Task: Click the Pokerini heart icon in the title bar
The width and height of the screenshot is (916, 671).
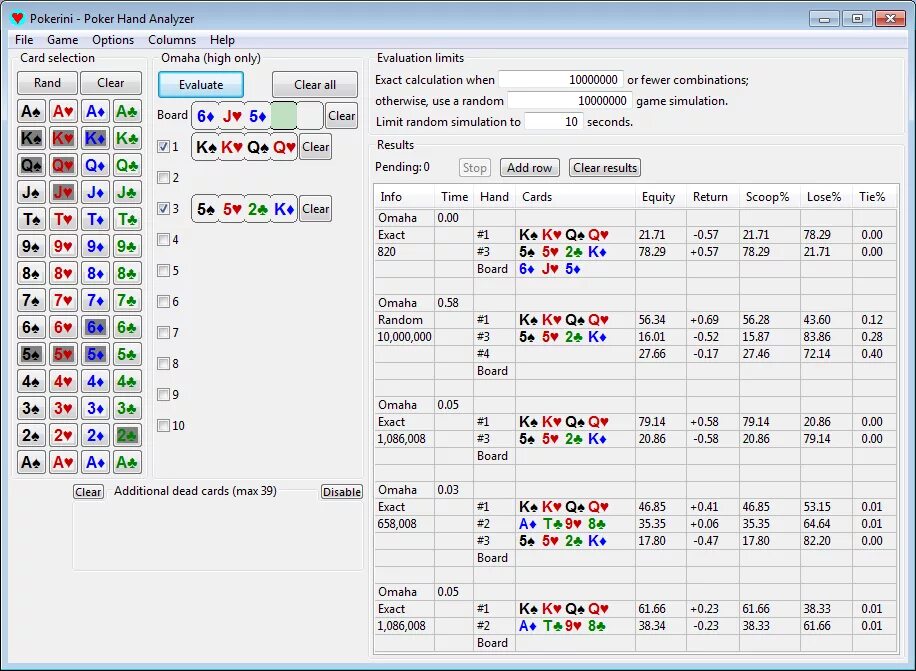Action: (18, 18)
